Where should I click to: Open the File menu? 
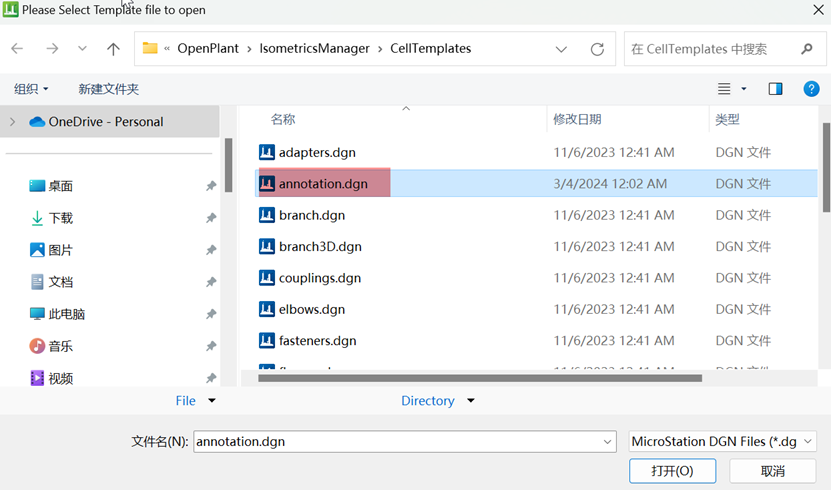click(195, 401)
